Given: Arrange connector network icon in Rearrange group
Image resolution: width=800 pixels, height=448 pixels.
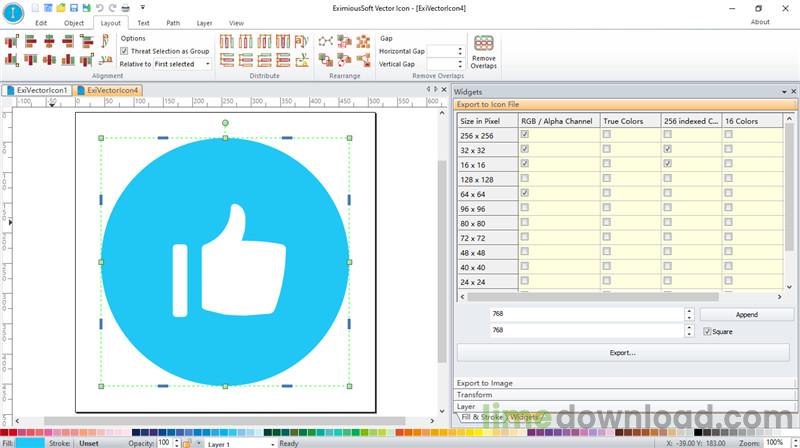Looking at the screenshot, I should pyautogui.click(x=326, y=41).
